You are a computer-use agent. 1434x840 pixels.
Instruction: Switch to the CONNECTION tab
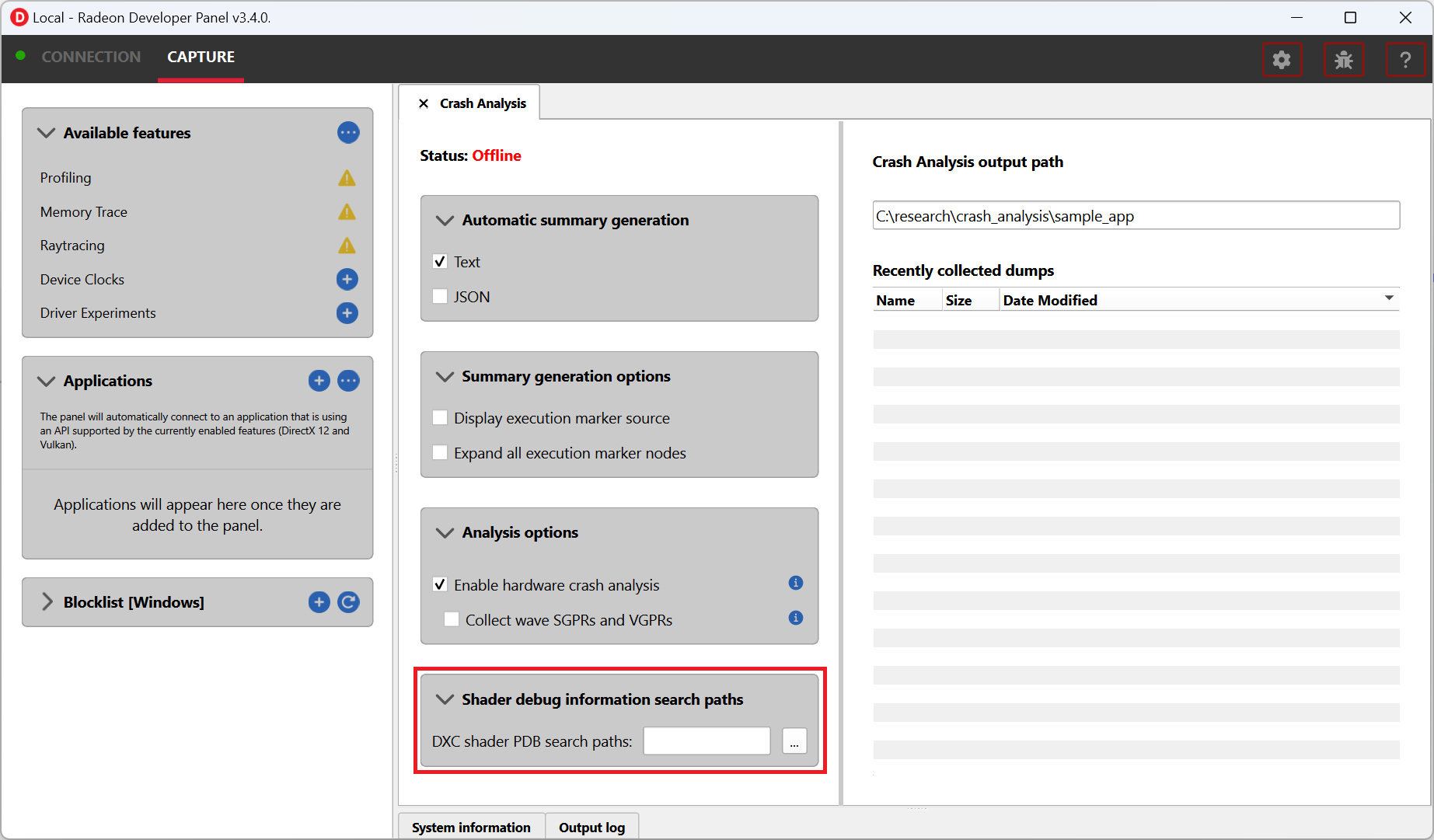tap(91, 57)
